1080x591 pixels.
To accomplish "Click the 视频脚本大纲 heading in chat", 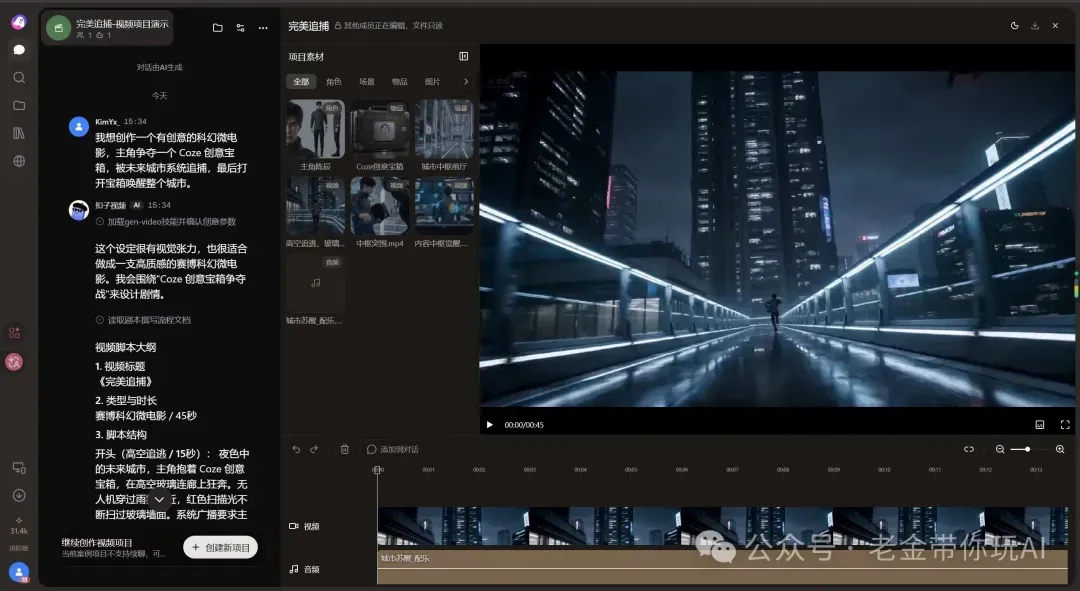I will (x=125, y=347).
